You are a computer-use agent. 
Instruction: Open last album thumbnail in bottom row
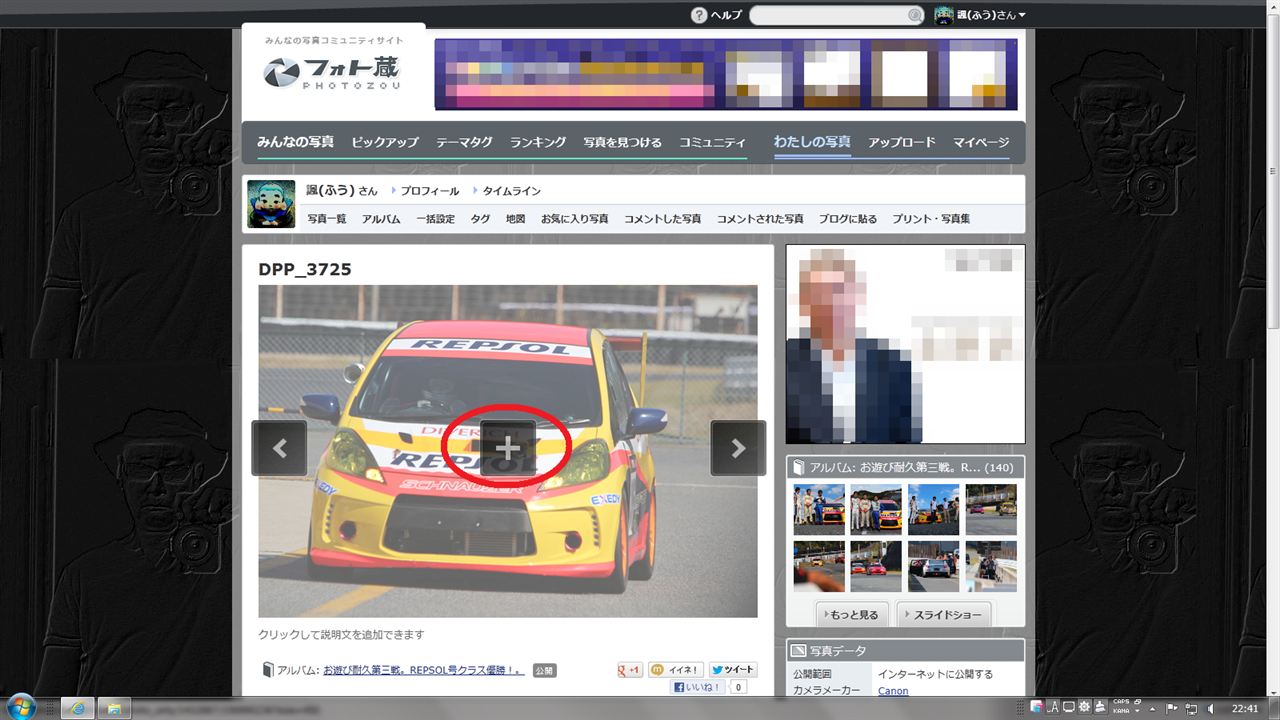tap(991, 567)
